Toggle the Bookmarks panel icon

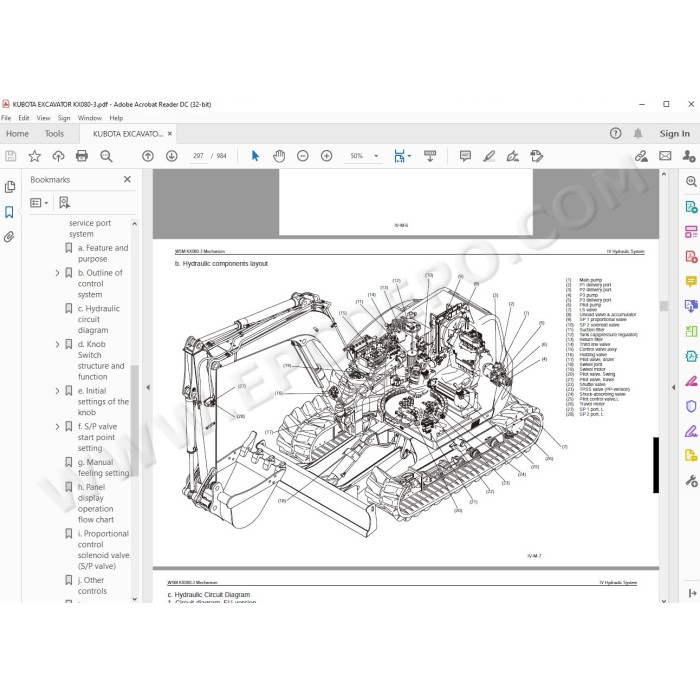pyautogui.click(x=9, y=212)
